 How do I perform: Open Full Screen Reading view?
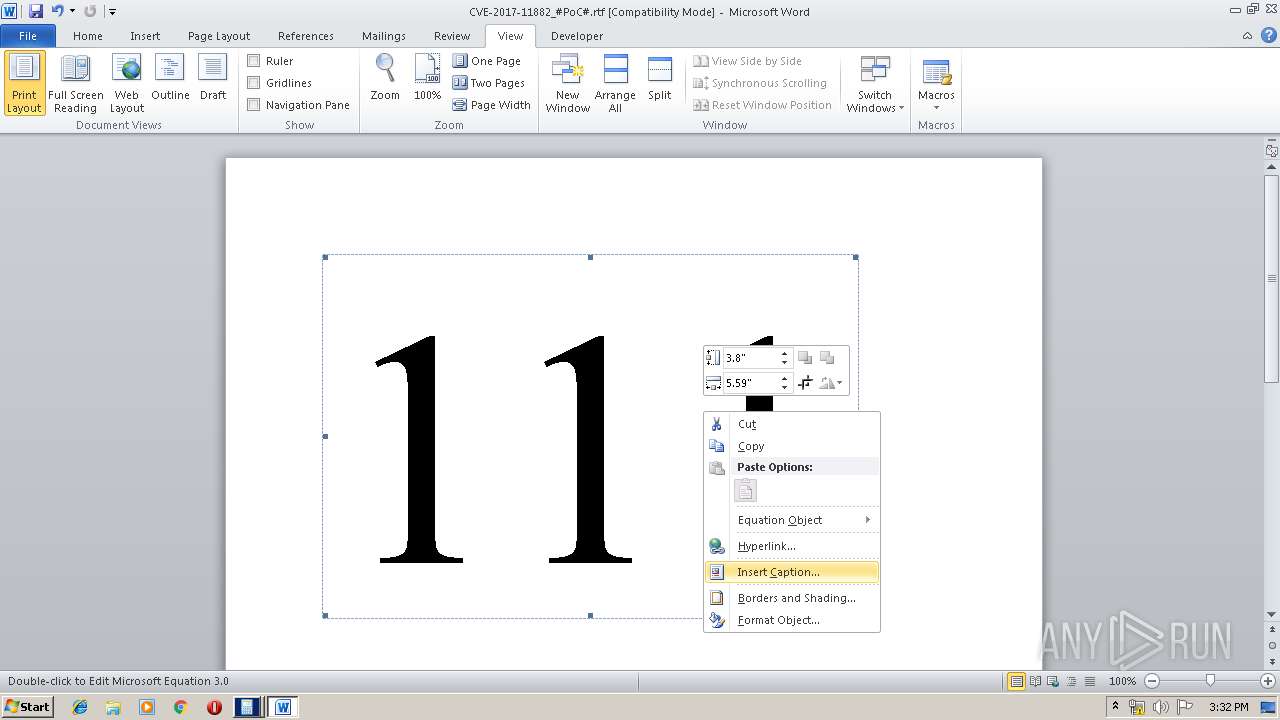(x=75, y=84)
